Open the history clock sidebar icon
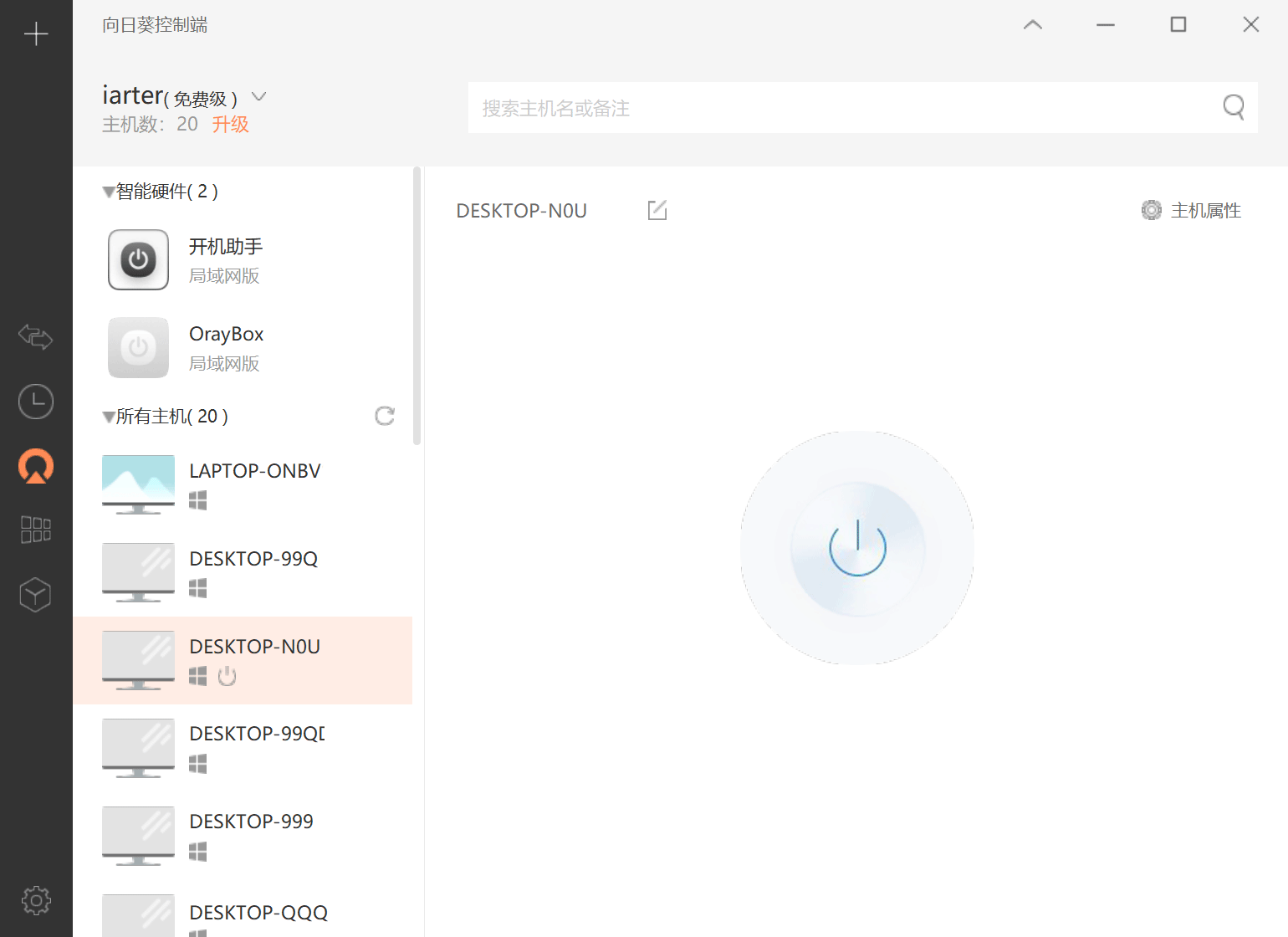This screenshot has width=1288, height=937. pos(36,402)
